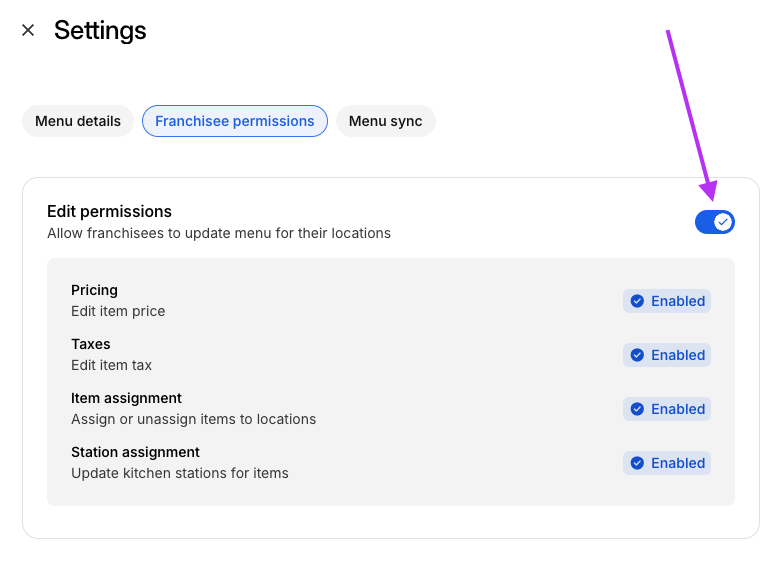Close the Settings panel with the X
This screenshot has height=562, width=777.
[28, 30]
